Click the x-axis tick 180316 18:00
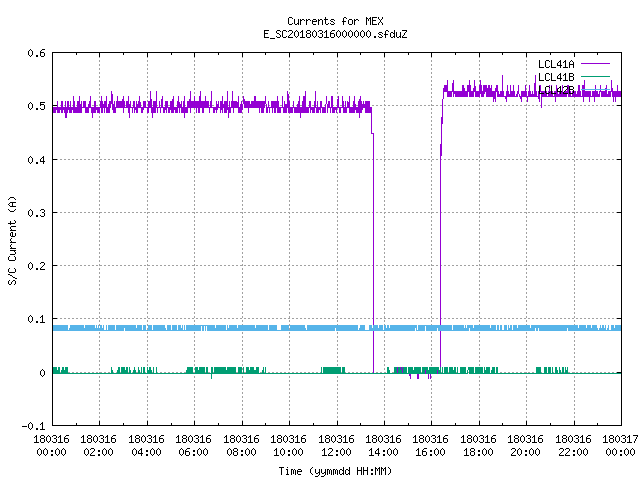This screenshot has height=480, width=640. 478,446
